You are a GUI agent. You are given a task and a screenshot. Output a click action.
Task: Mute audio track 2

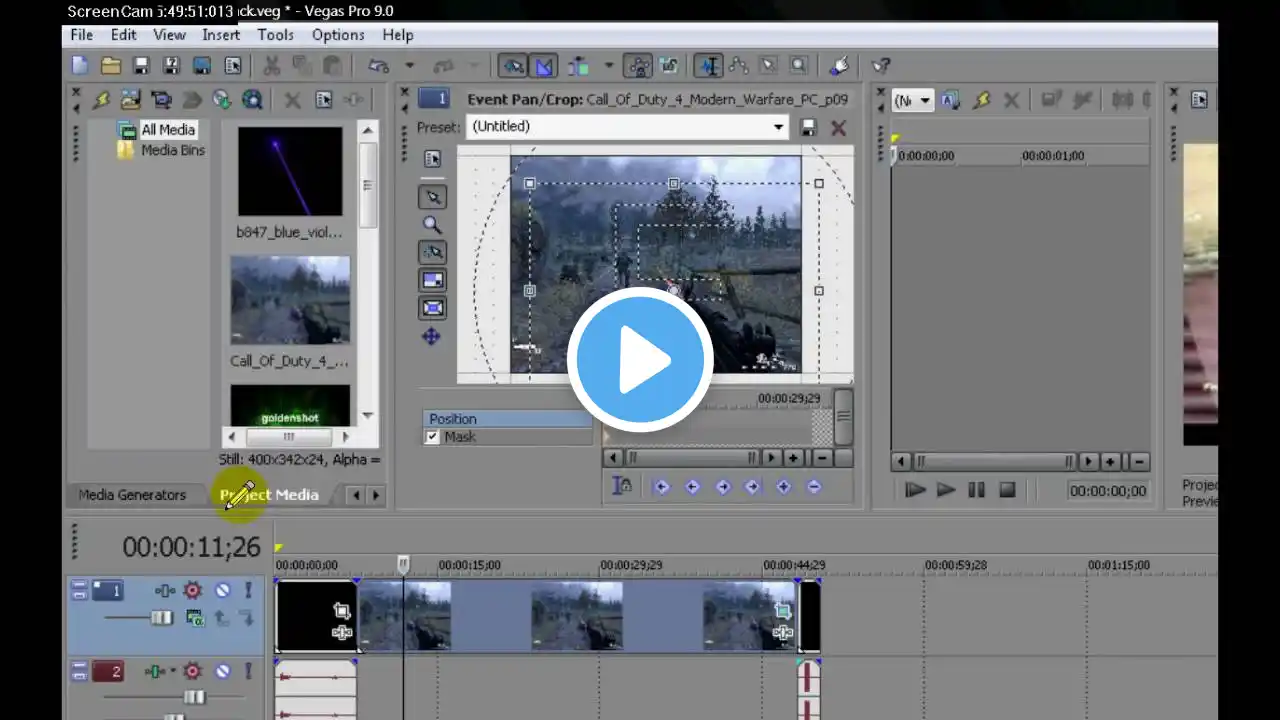(223, 671)
